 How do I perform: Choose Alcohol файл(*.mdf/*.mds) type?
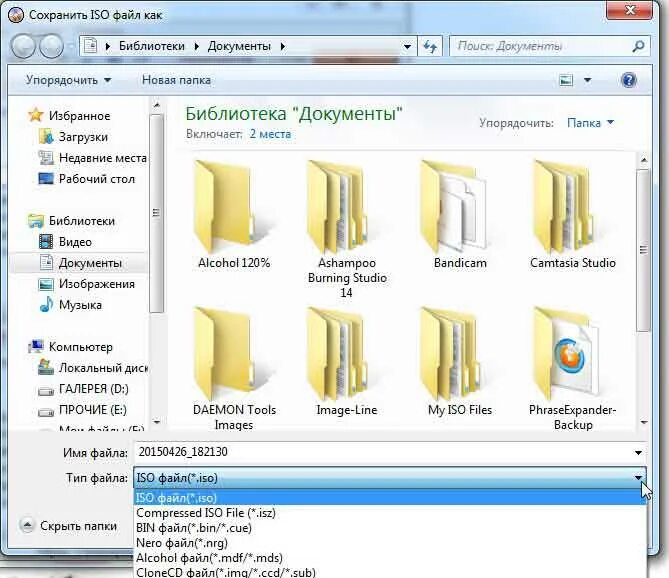(390, 558)
